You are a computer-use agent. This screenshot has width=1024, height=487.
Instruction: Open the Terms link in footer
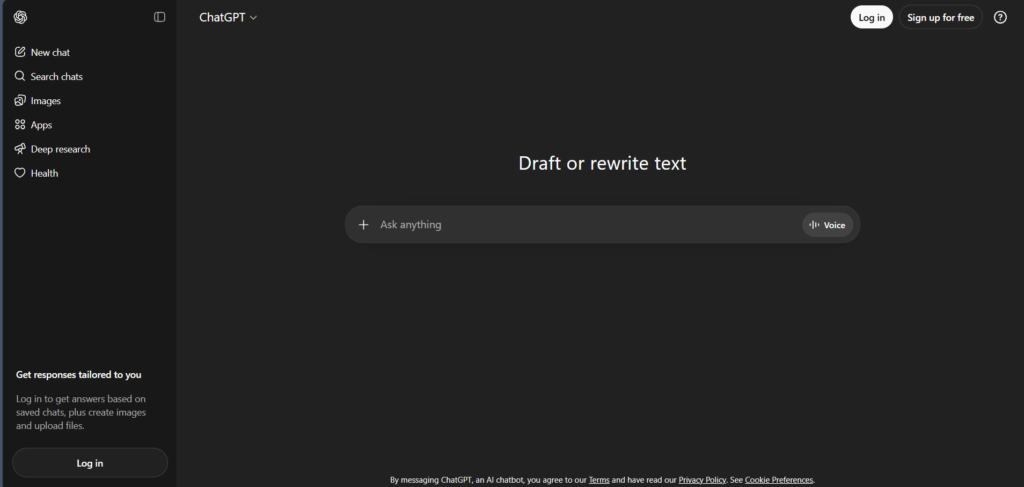[599, 480]
